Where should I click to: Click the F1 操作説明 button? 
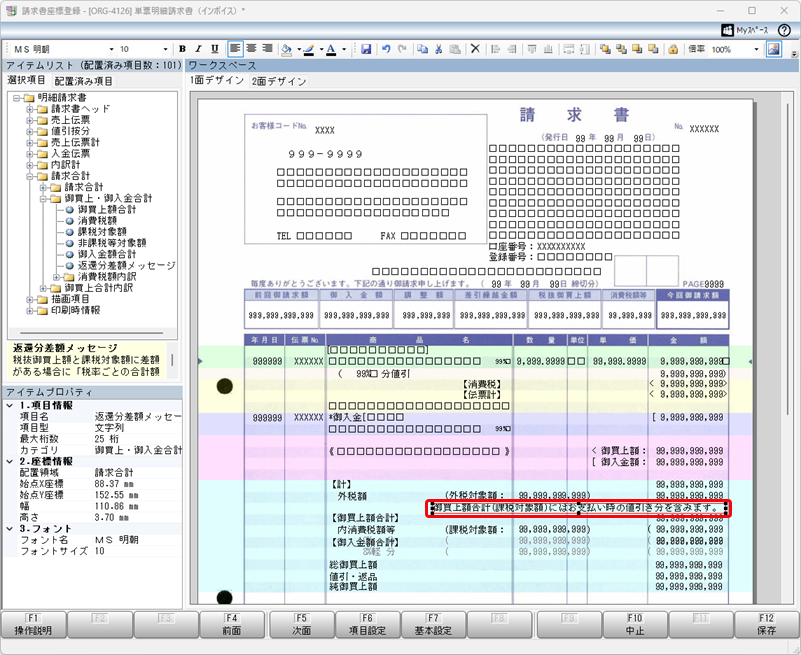(x=33, y=624)
